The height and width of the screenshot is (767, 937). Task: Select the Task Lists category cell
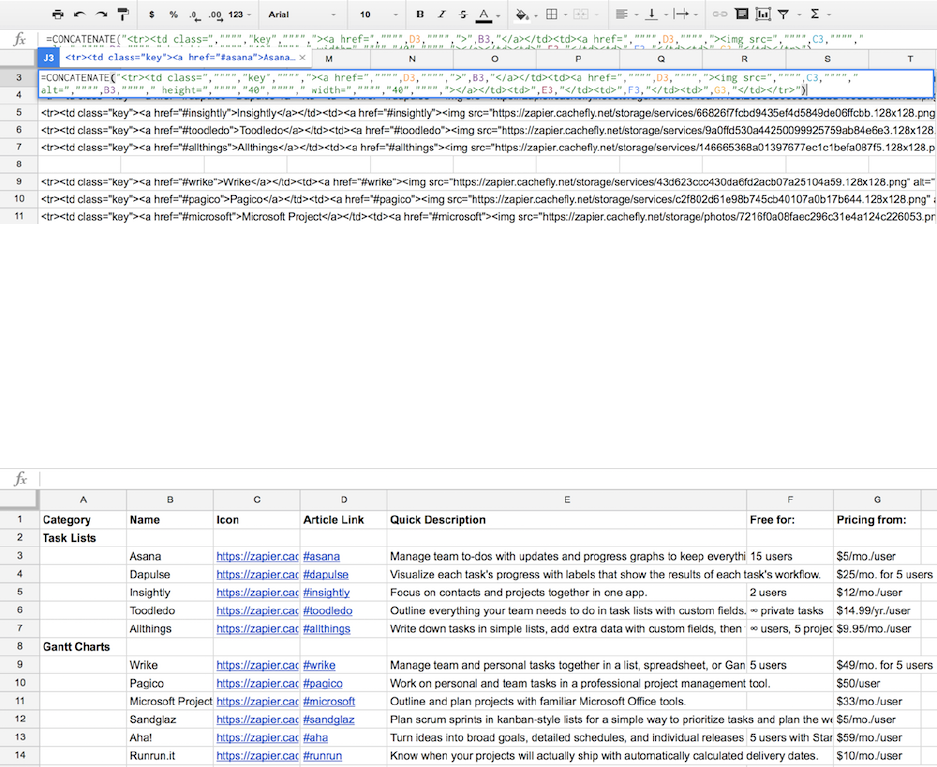(83, 538)
